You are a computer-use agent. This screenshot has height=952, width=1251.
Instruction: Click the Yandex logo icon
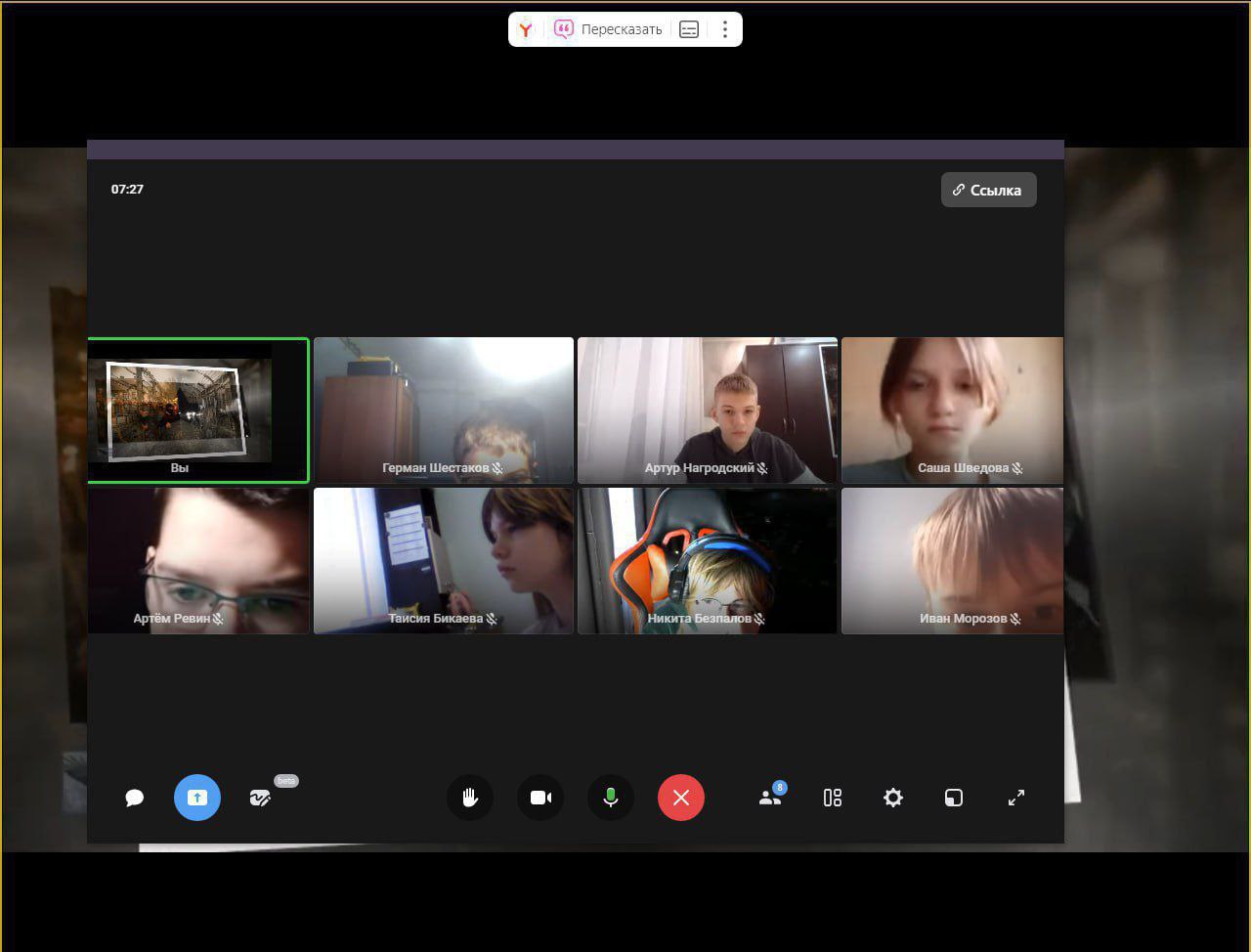[x=526, y=29]
